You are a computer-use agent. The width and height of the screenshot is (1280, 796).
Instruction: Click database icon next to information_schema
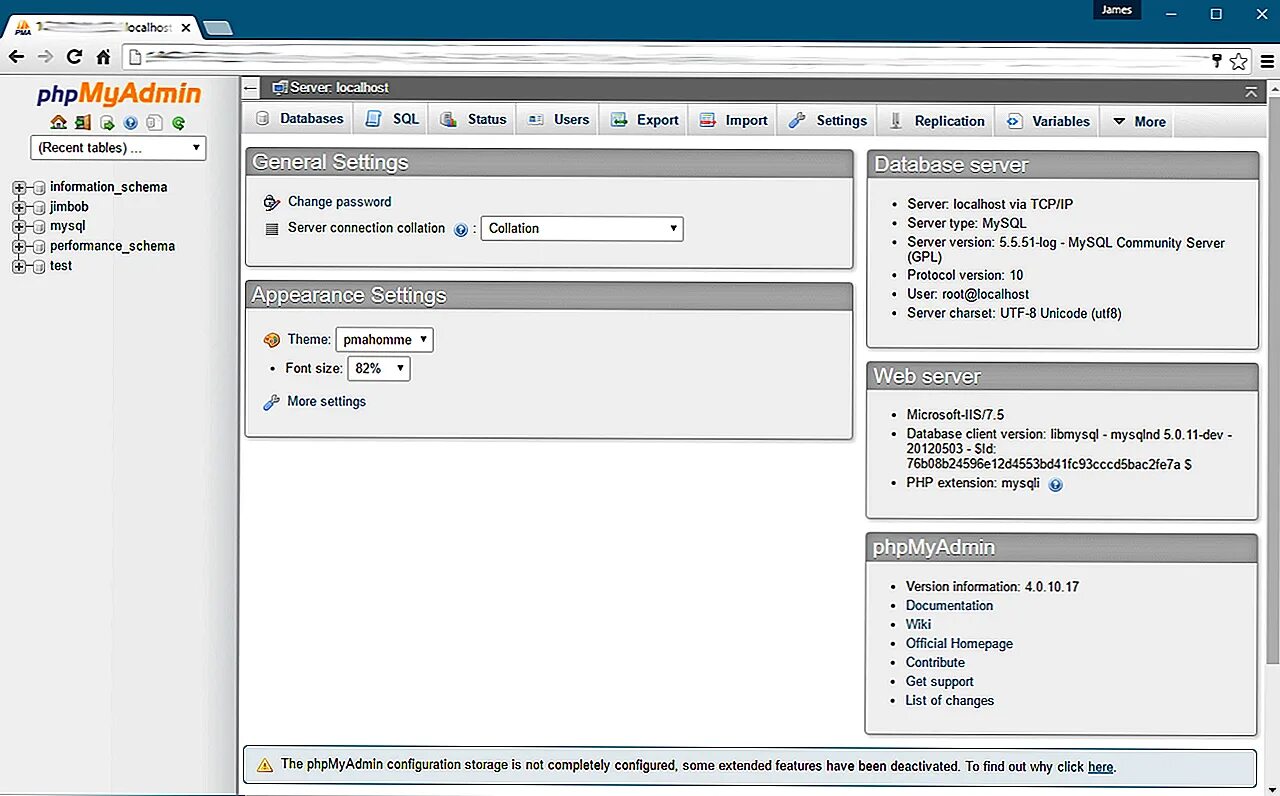tap(39, 187)
